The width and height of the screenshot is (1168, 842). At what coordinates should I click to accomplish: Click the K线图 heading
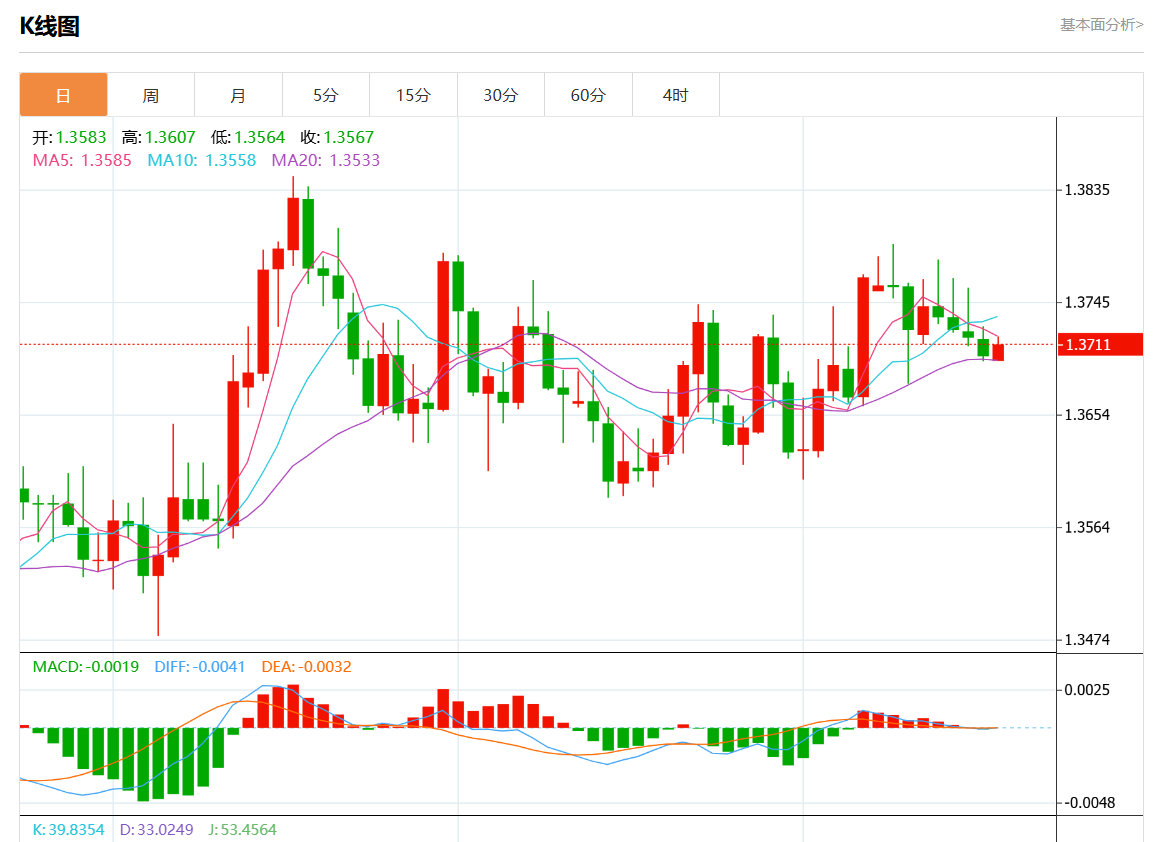tap(49, 26)
